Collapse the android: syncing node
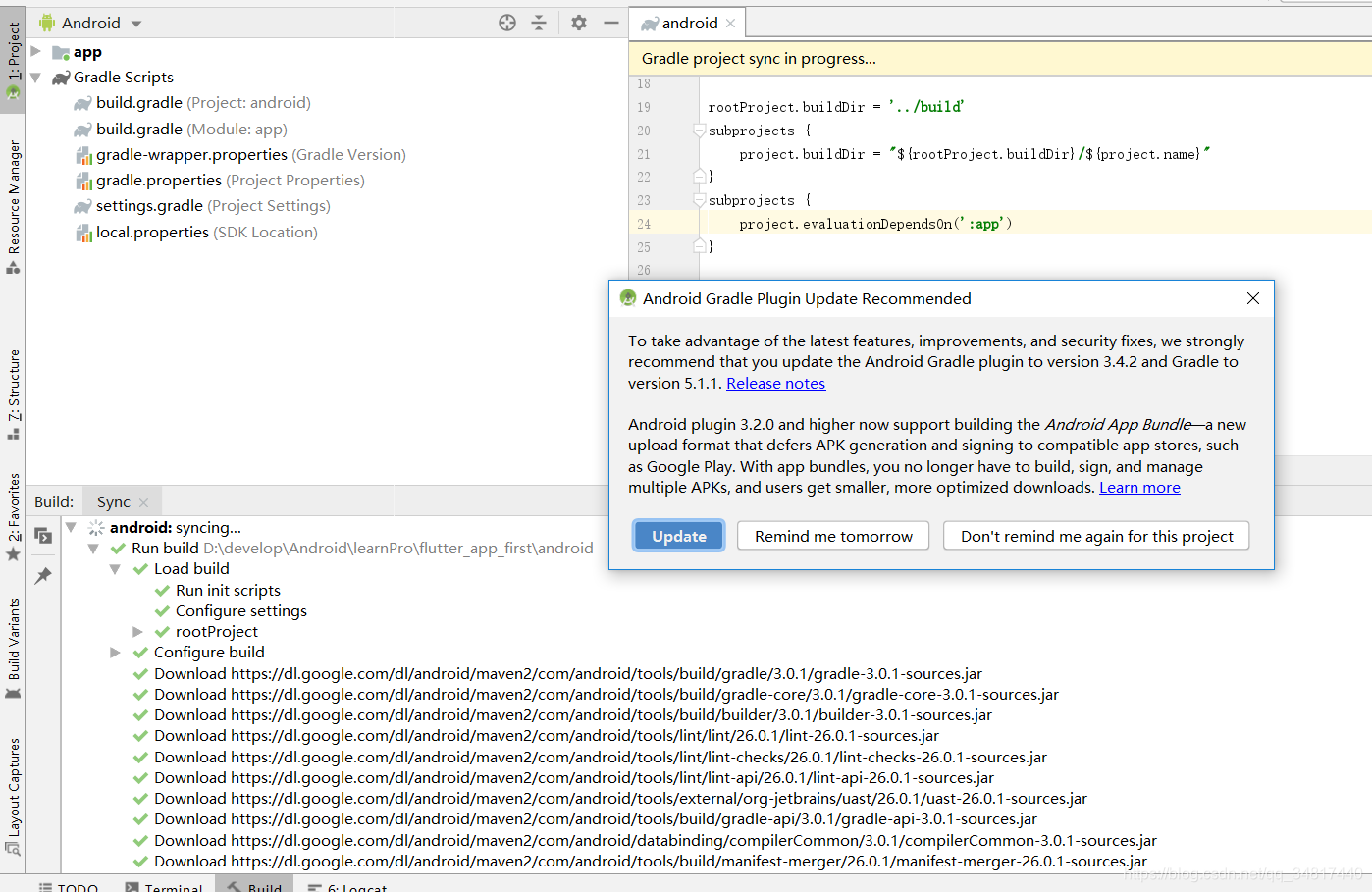 (71, 528)
